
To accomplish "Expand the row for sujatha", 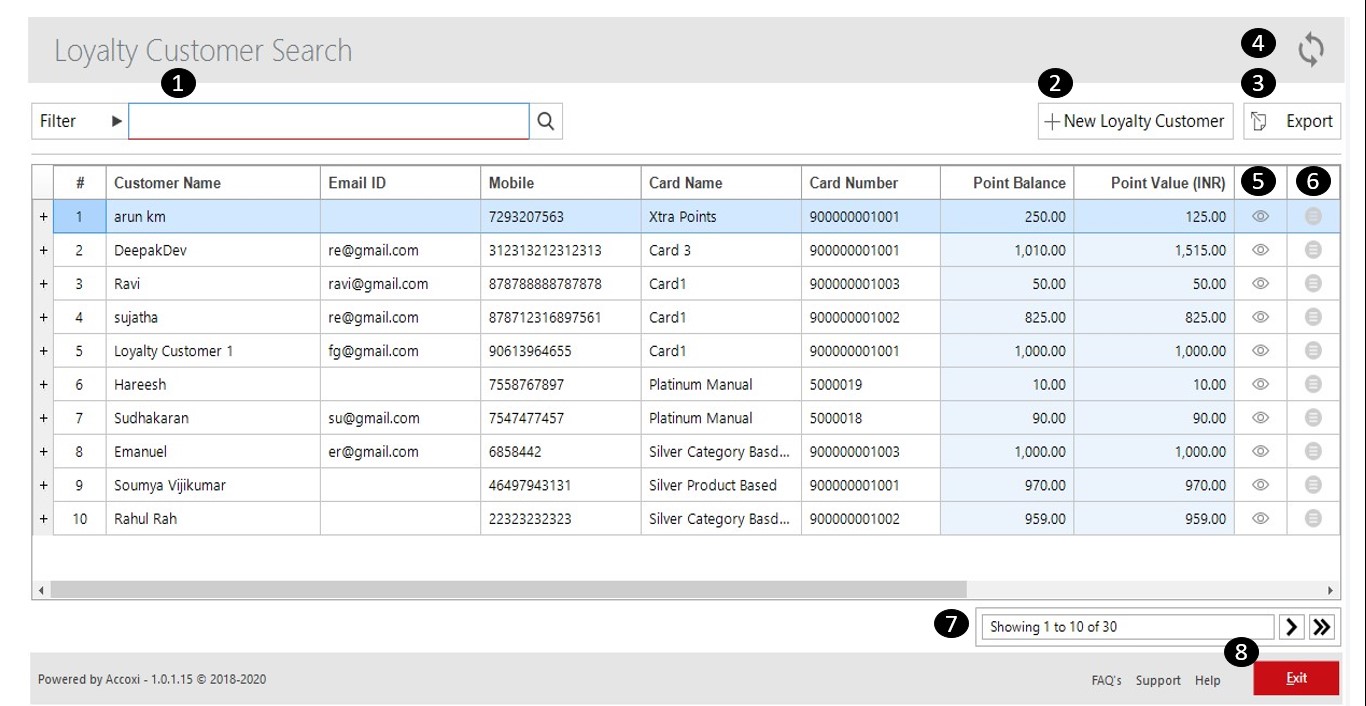I will click(43, 318).
